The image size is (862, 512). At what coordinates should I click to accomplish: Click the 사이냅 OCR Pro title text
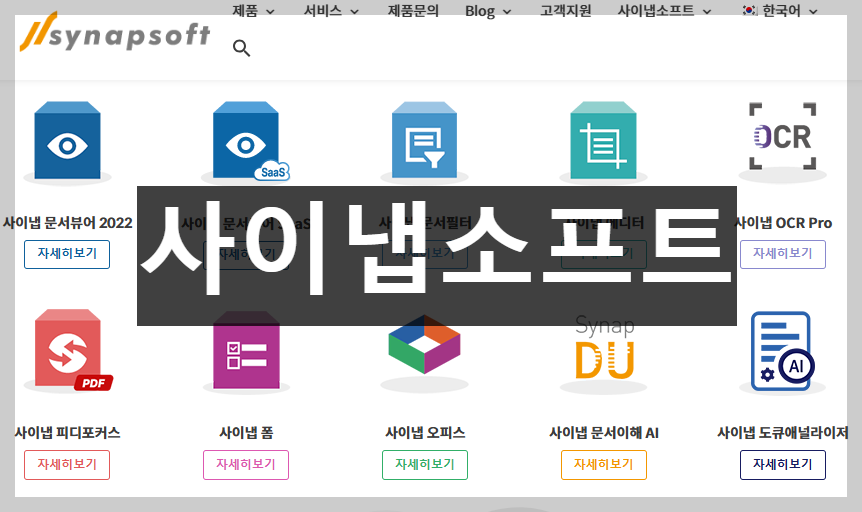[x=783, y=223]
